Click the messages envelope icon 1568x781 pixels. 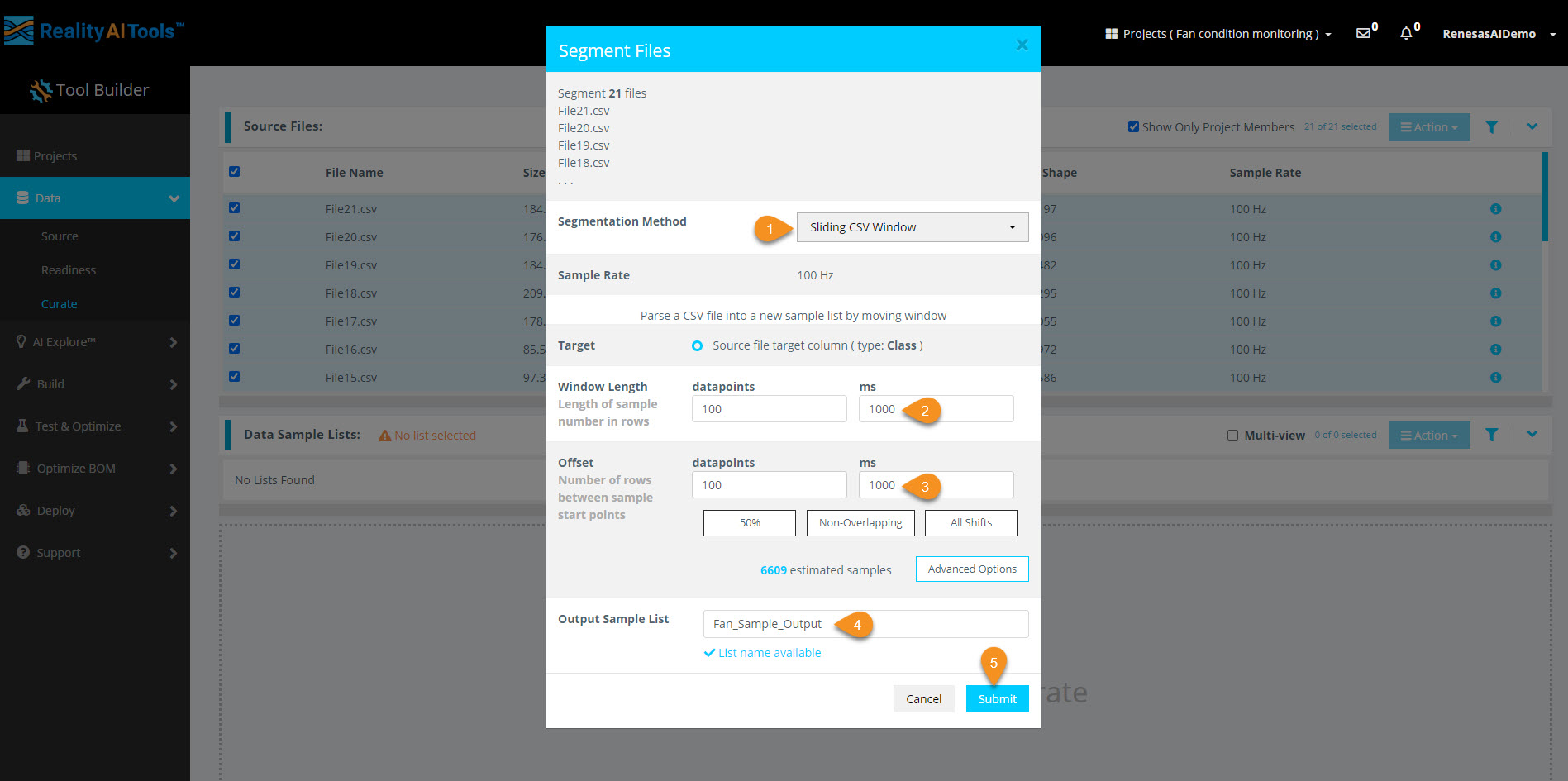[1363, 33]
